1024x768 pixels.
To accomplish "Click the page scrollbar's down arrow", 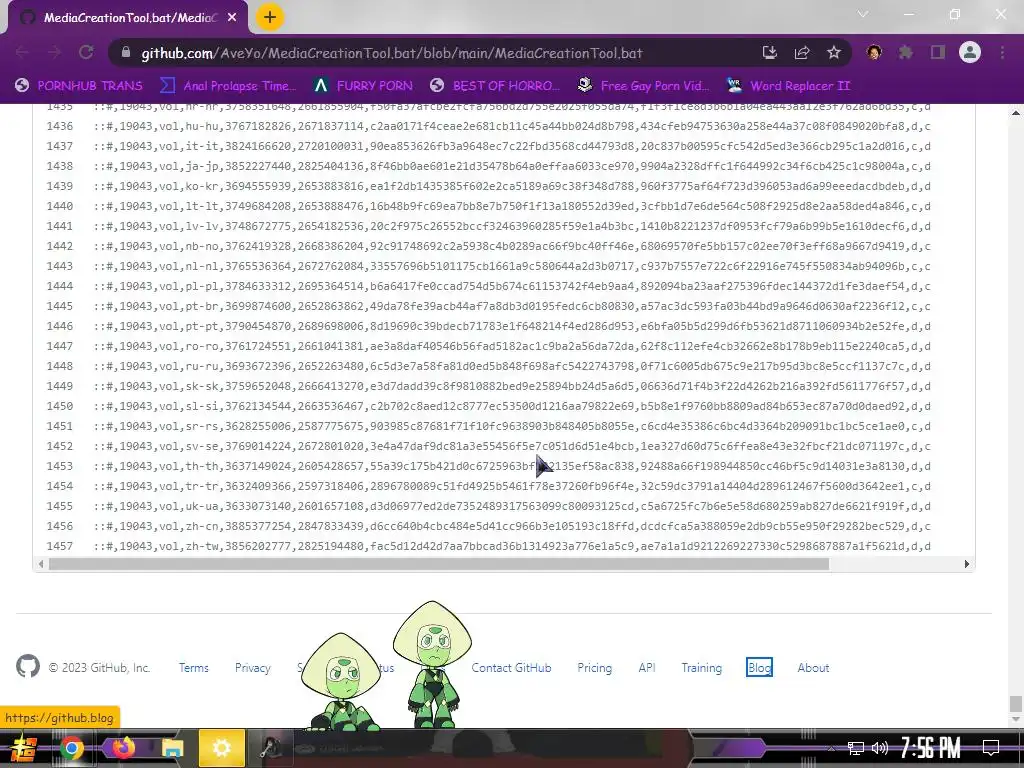I will coord(1016,720).
